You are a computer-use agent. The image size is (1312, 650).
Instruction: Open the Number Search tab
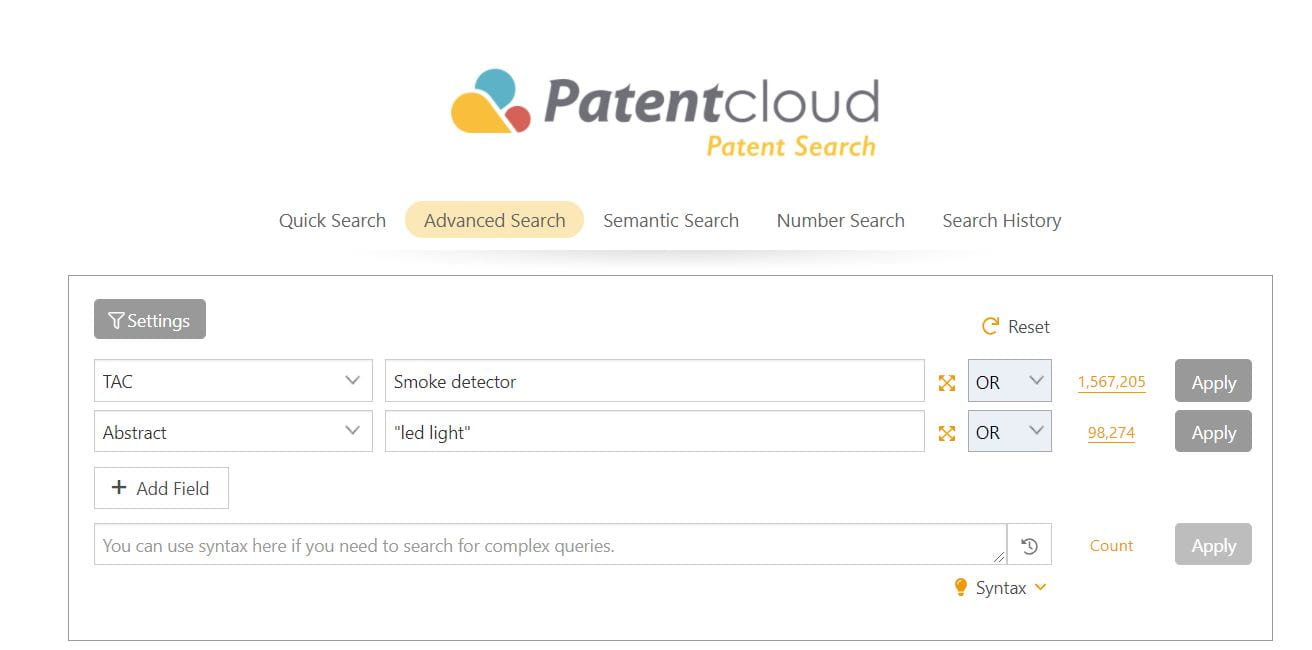840,220
